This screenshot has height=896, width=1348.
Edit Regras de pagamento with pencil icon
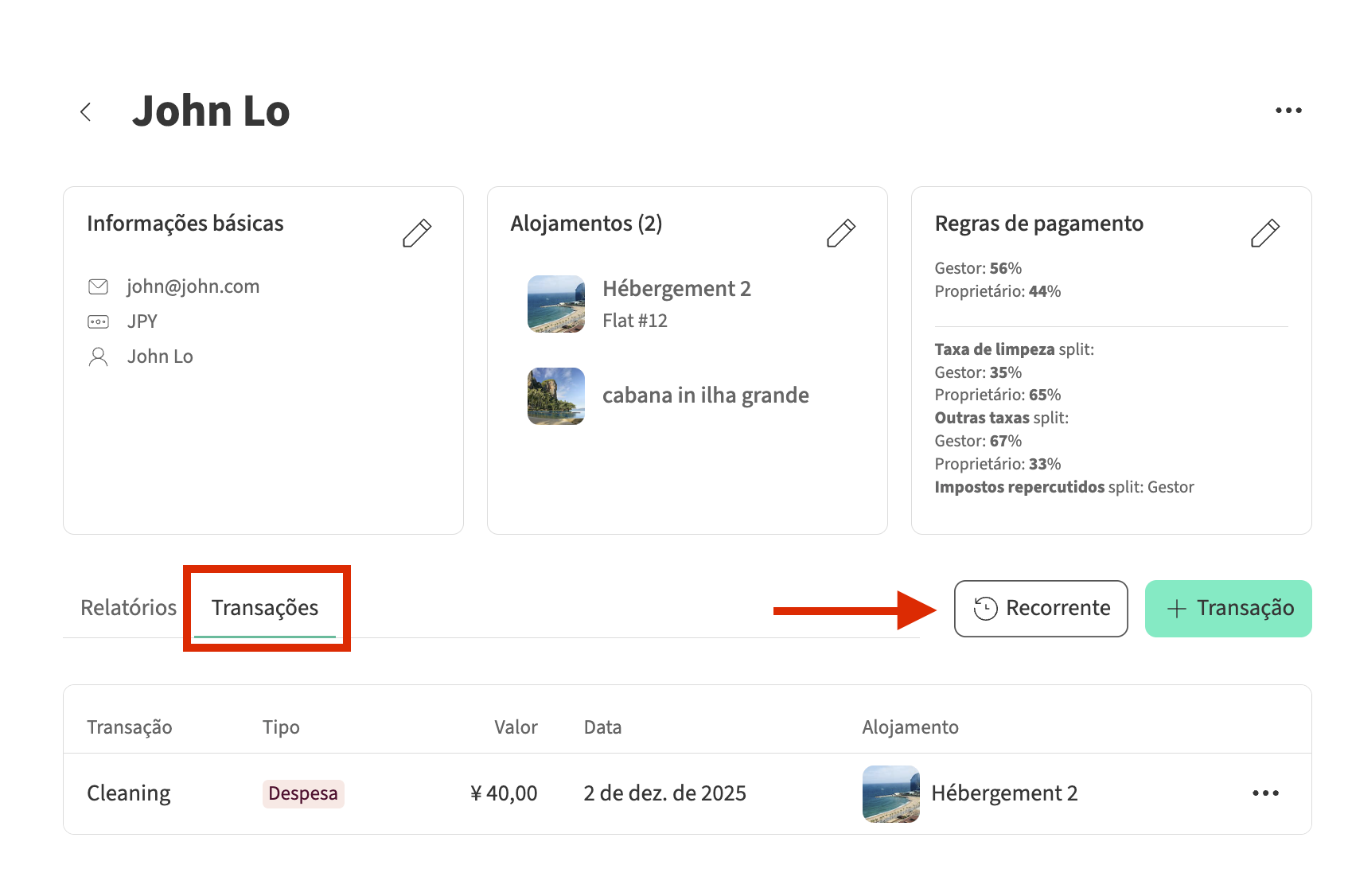1264,233
